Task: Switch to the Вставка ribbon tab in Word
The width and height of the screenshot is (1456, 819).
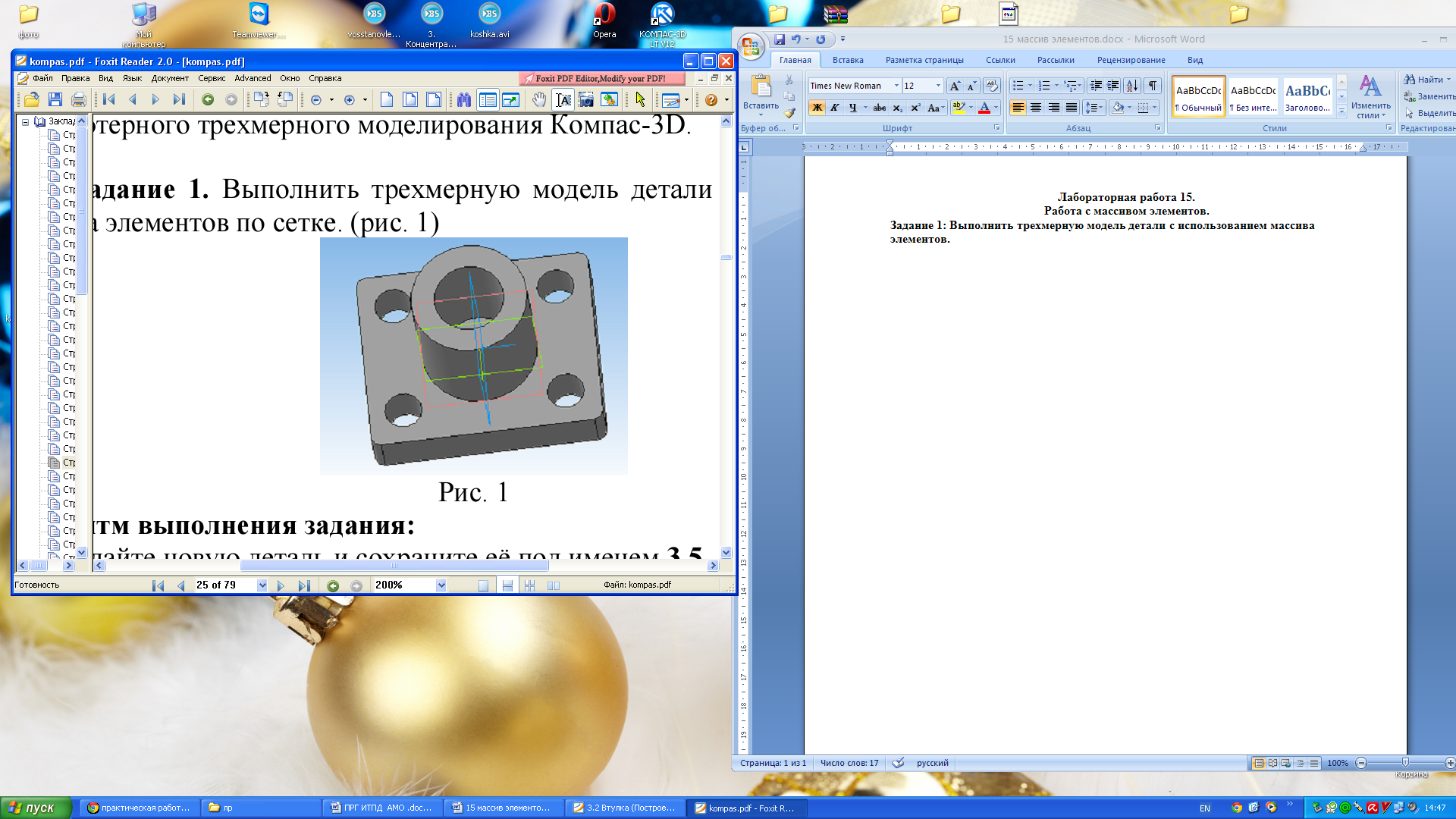Action: (x=848, y=60)
